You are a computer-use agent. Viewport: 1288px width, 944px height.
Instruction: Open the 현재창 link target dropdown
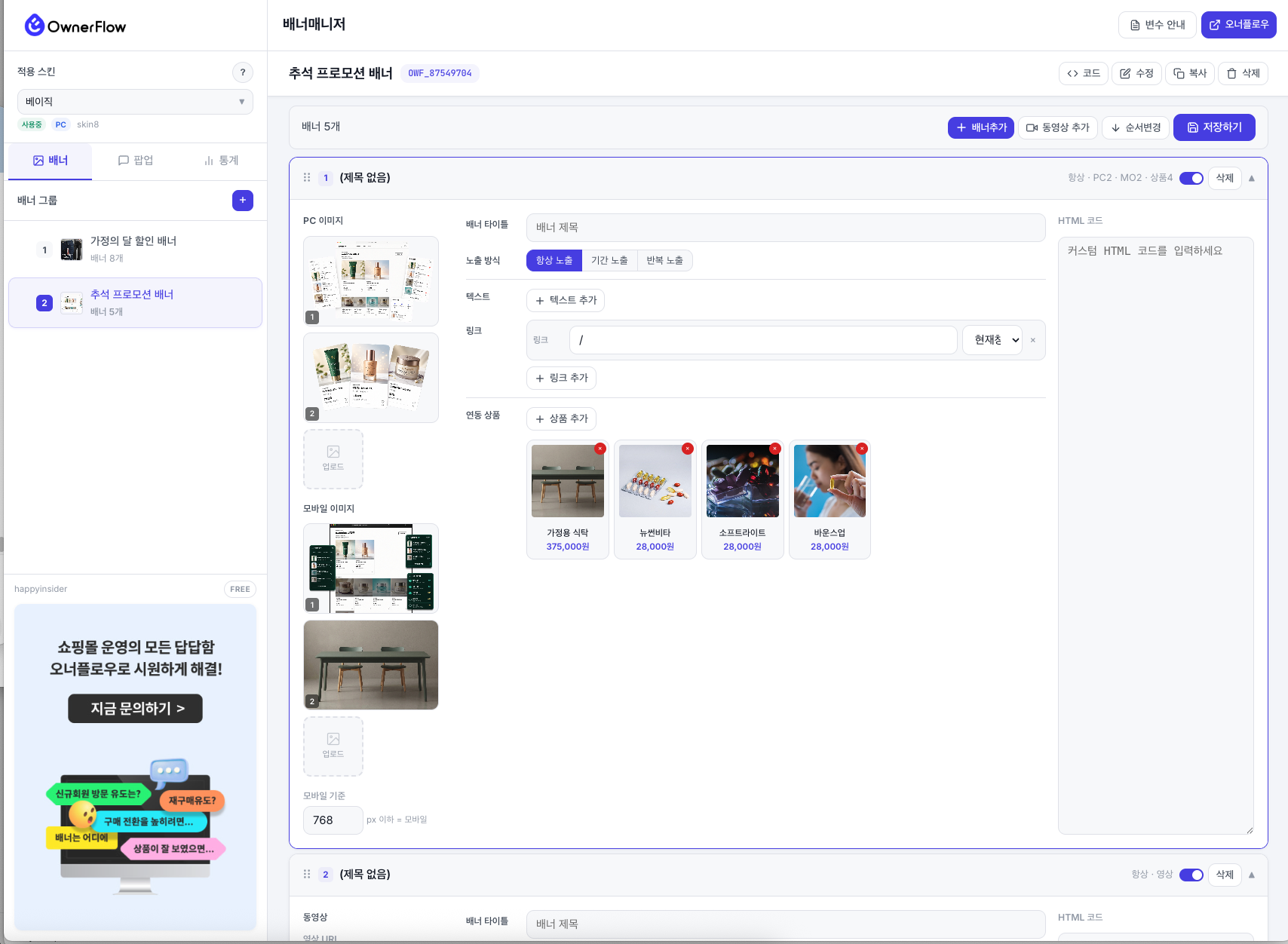click(x=992, y=340)
